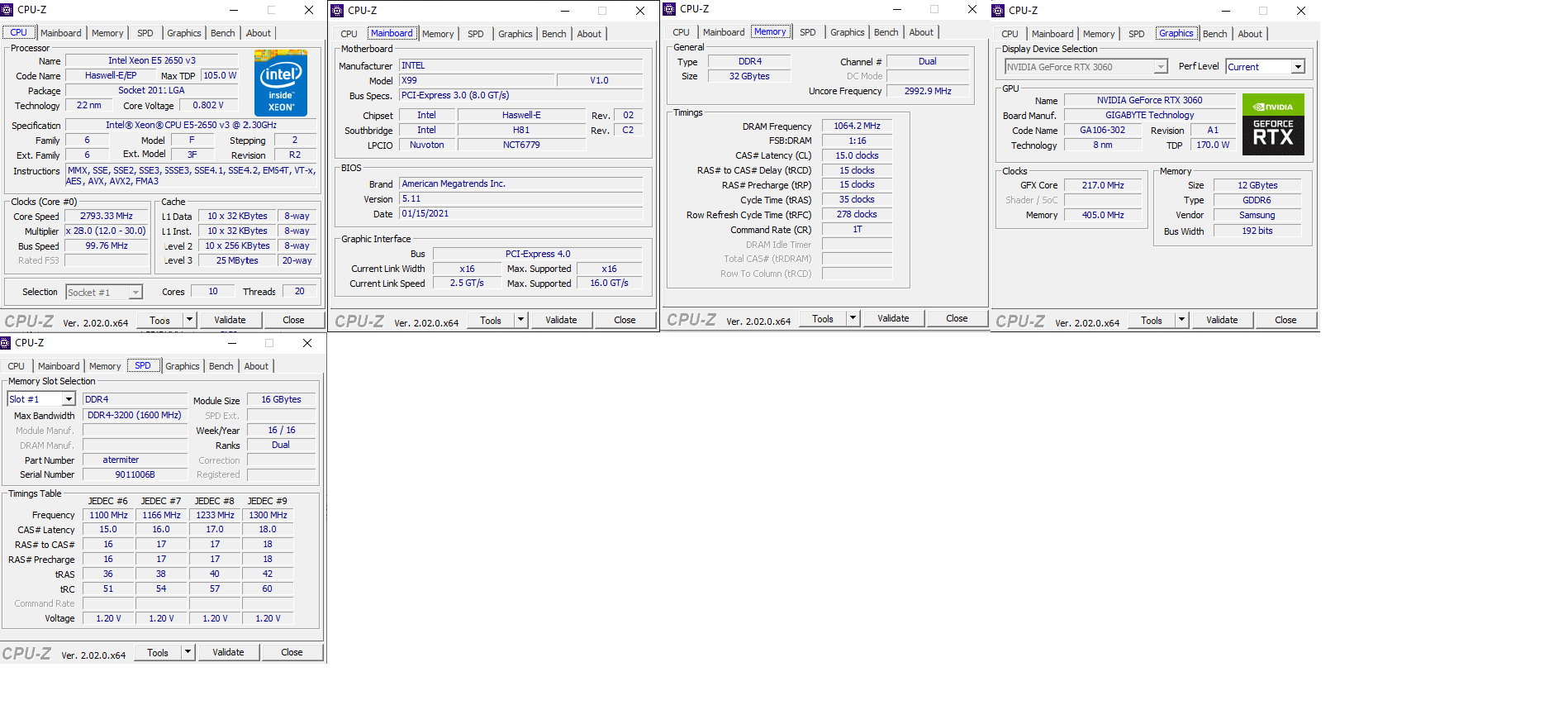Click the GPU memory Vendor Samsung field
This screenshot has width=1568, height=710.
pyautogui.click(x=1257, y=215)
